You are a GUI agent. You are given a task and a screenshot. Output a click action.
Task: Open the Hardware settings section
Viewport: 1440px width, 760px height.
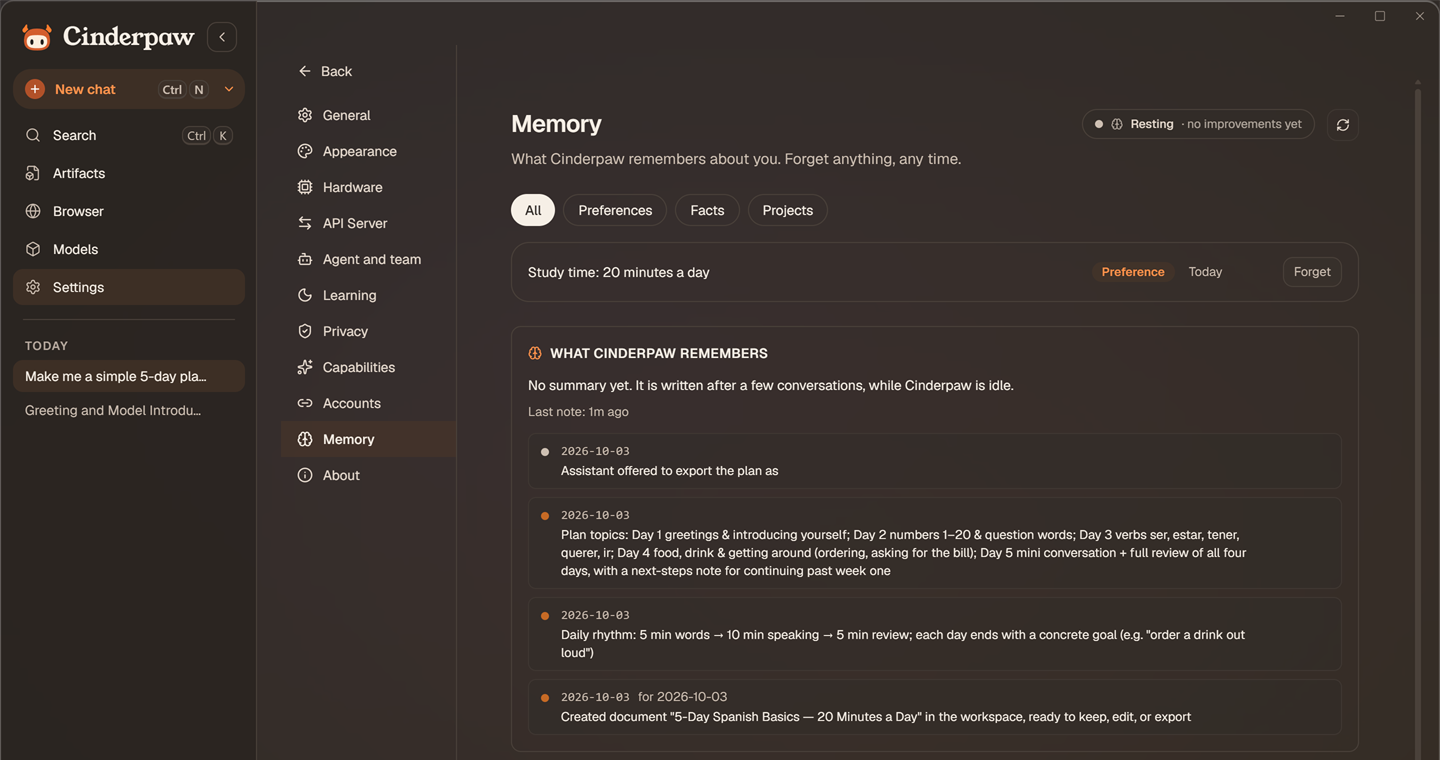click(368, 187)
